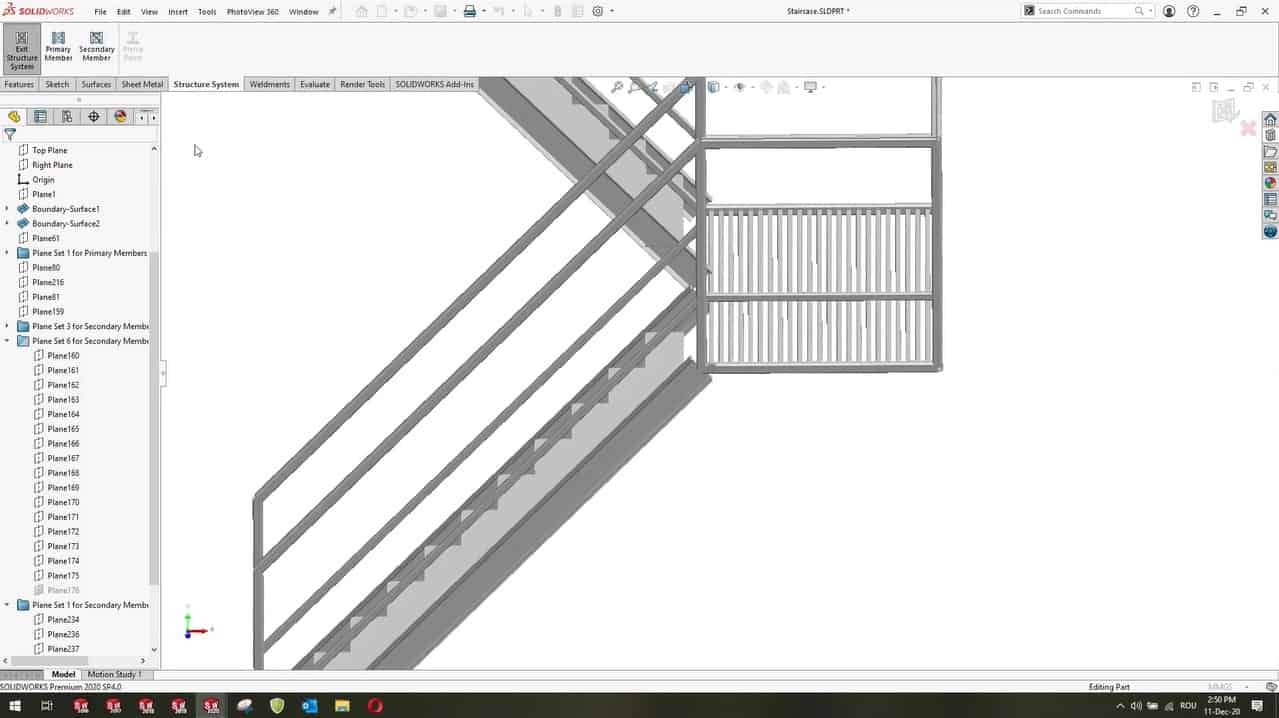Expand Plane Set 1 for Primary Members
The height and width of the screenshot is (718, 1279).
[x=8, y=253]
